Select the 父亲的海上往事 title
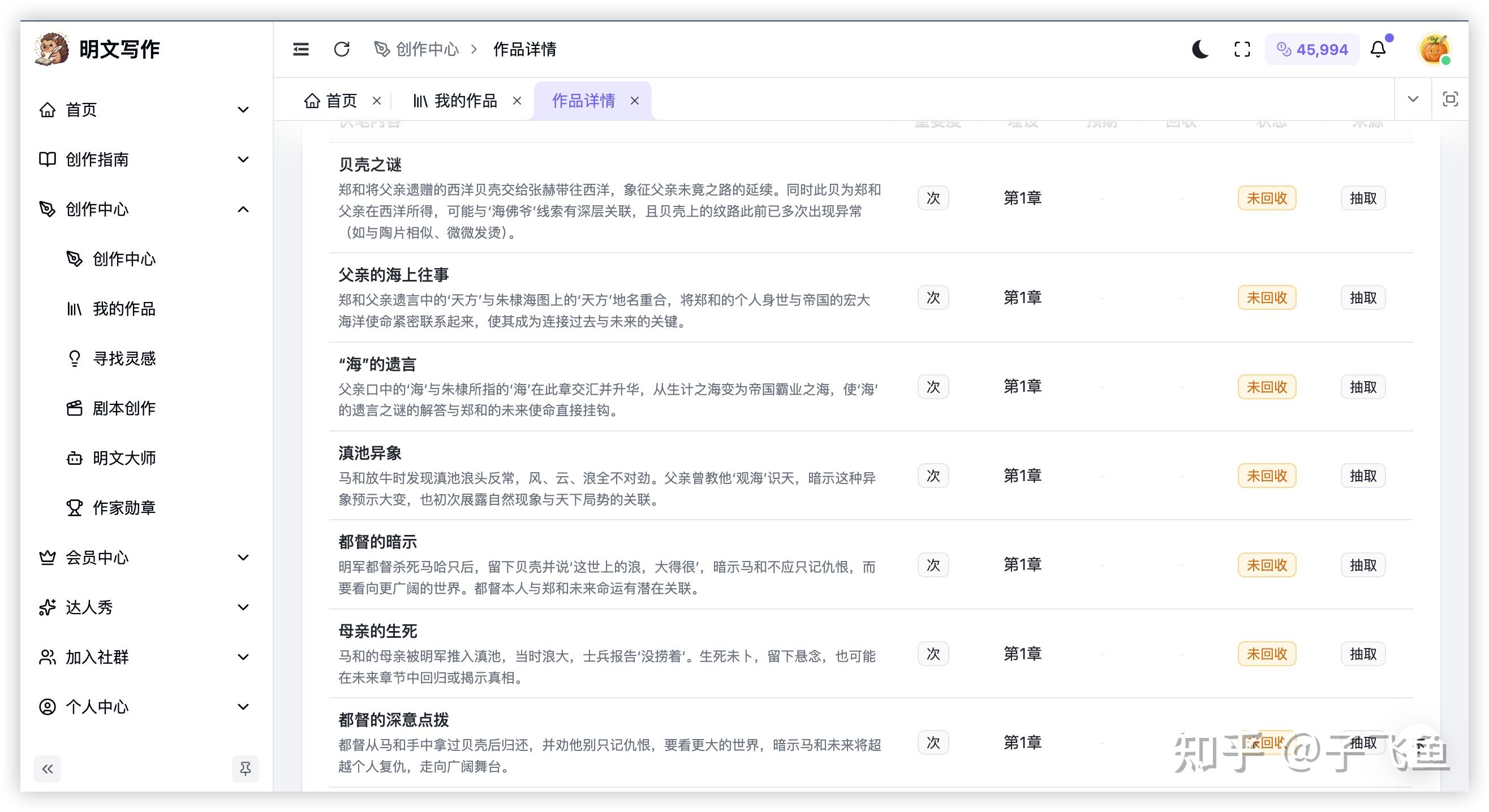This screenshot has height=812, width=1489. pyautogui.click(x=394, y=274)
